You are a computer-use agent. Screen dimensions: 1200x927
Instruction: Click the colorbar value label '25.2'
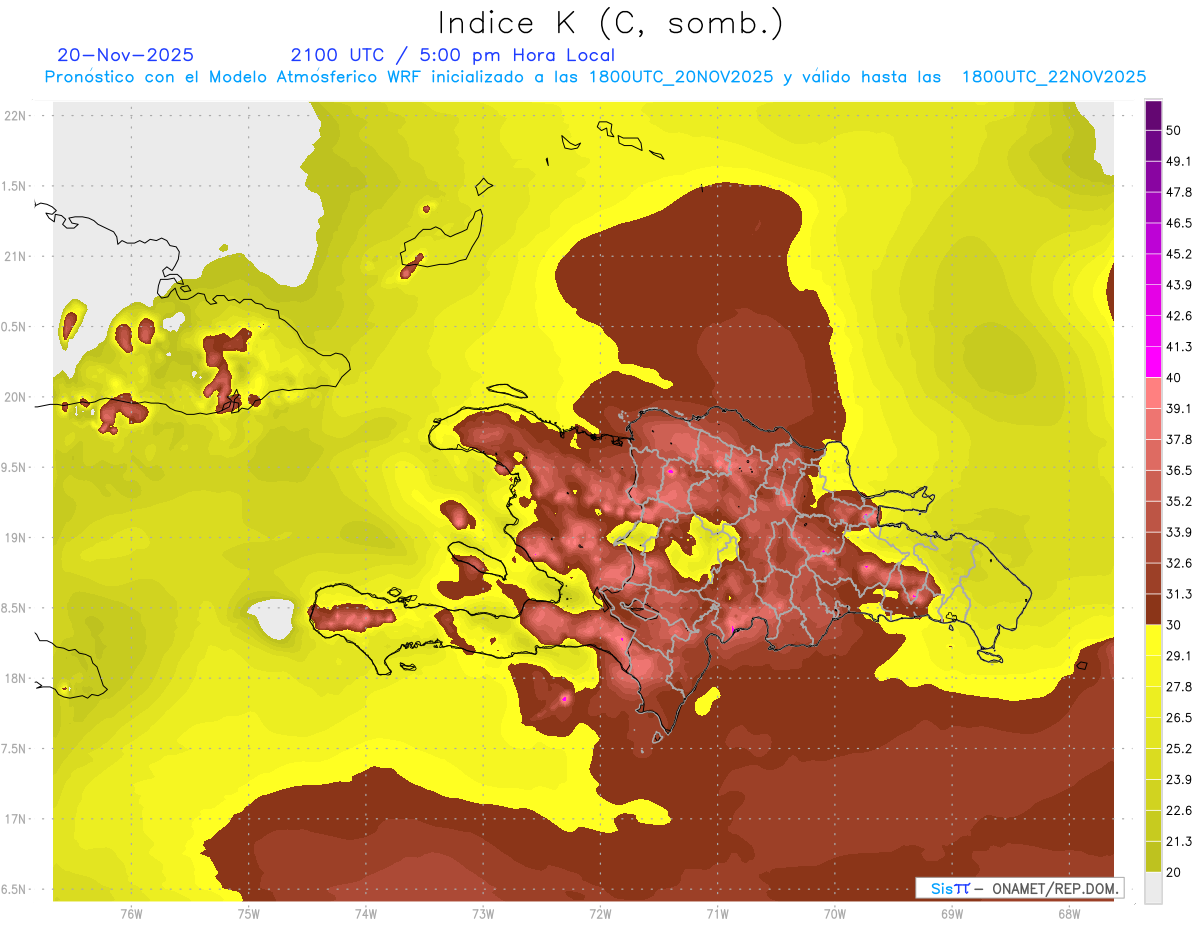tap(1179, 749)
